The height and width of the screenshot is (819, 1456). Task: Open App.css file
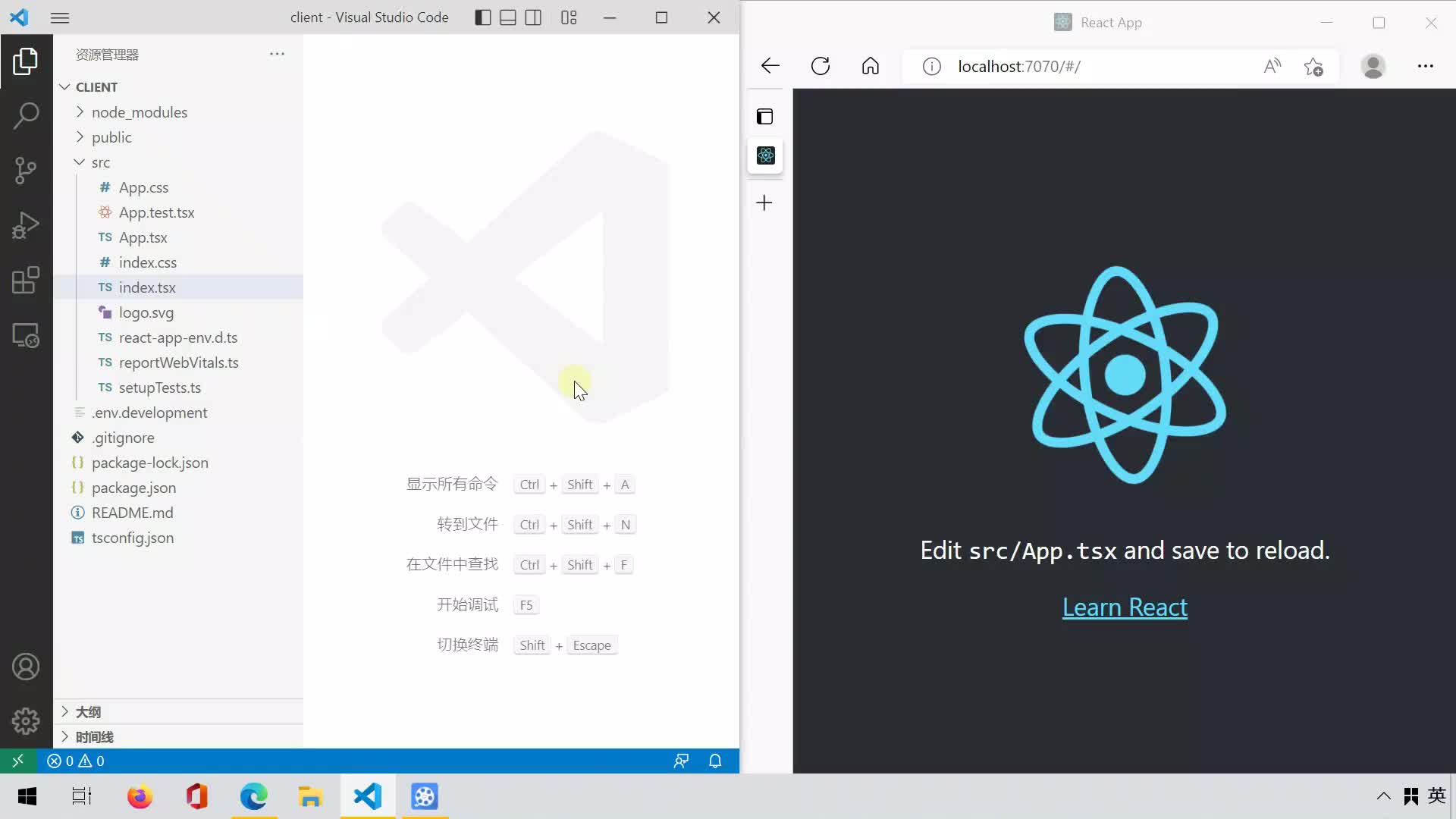click(x=178, y=187)
